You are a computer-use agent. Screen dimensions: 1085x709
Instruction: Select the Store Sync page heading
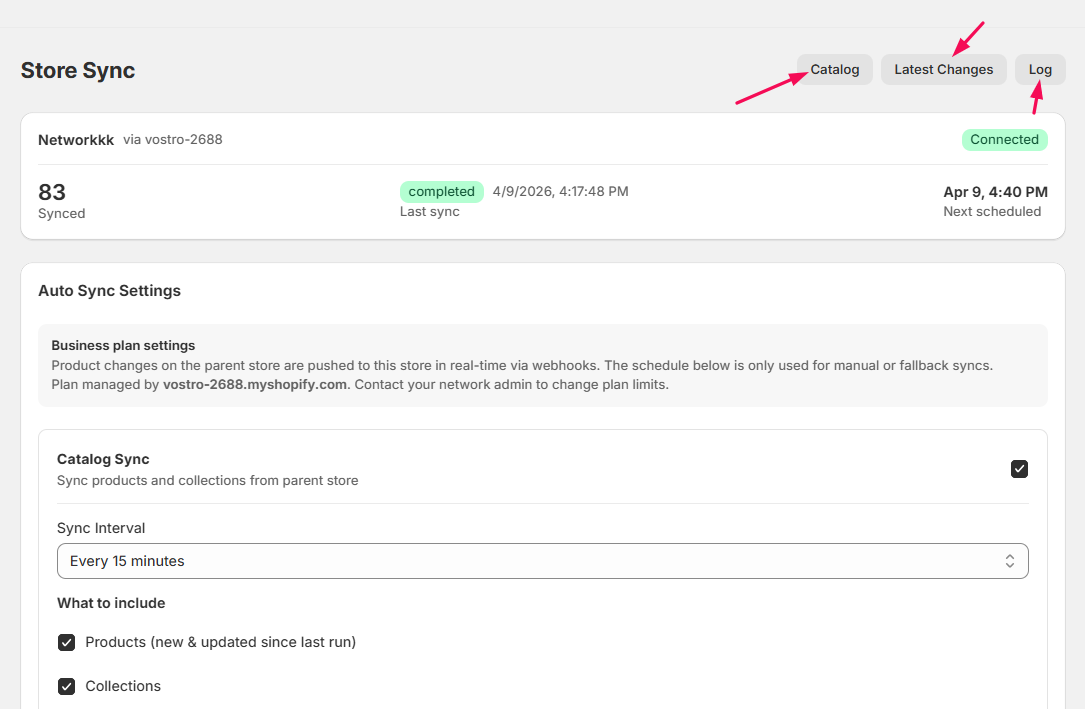(78, 71)
